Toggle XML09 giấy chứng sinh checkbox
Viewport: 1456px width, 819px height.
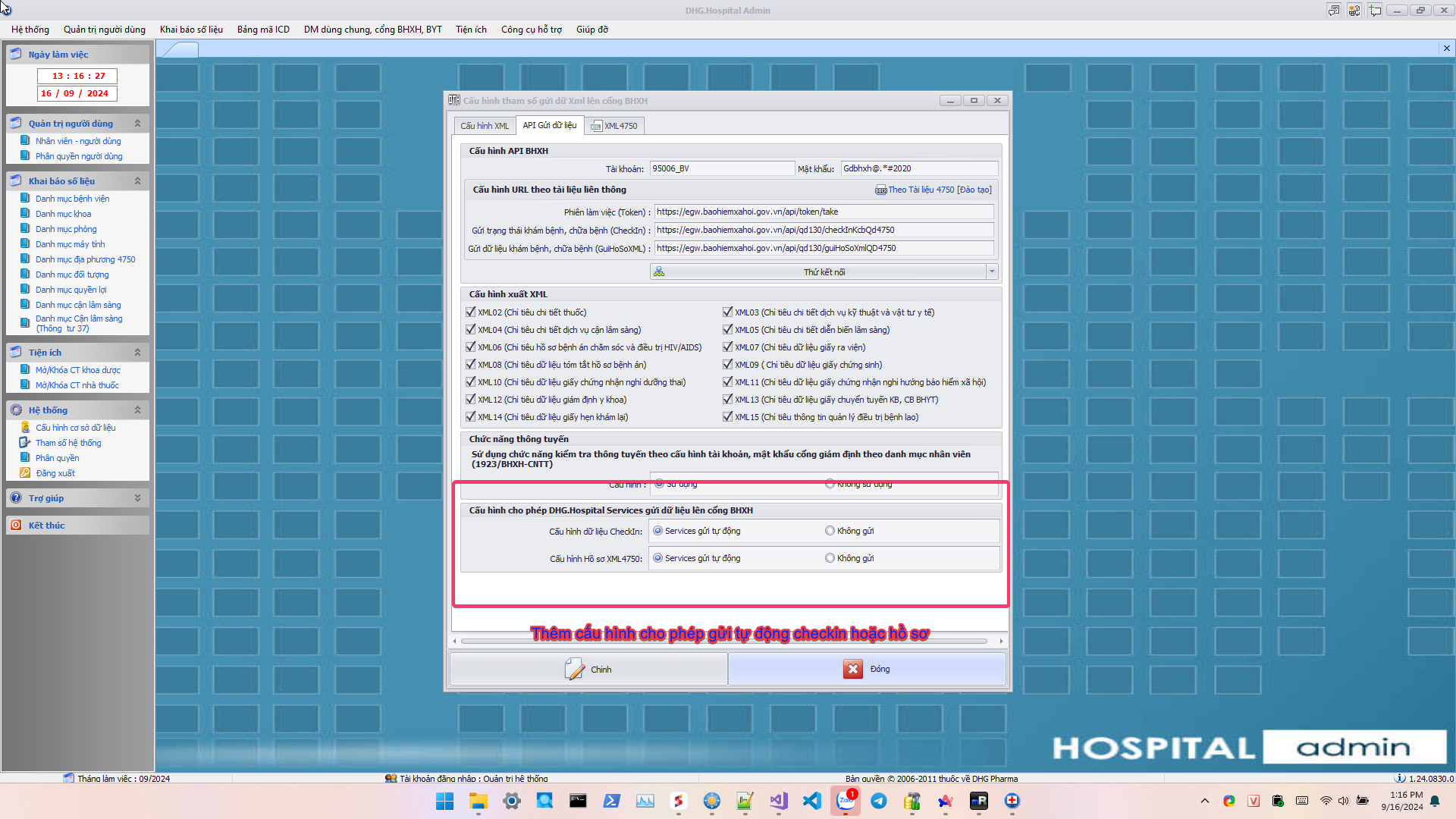(x=727, y=365)
